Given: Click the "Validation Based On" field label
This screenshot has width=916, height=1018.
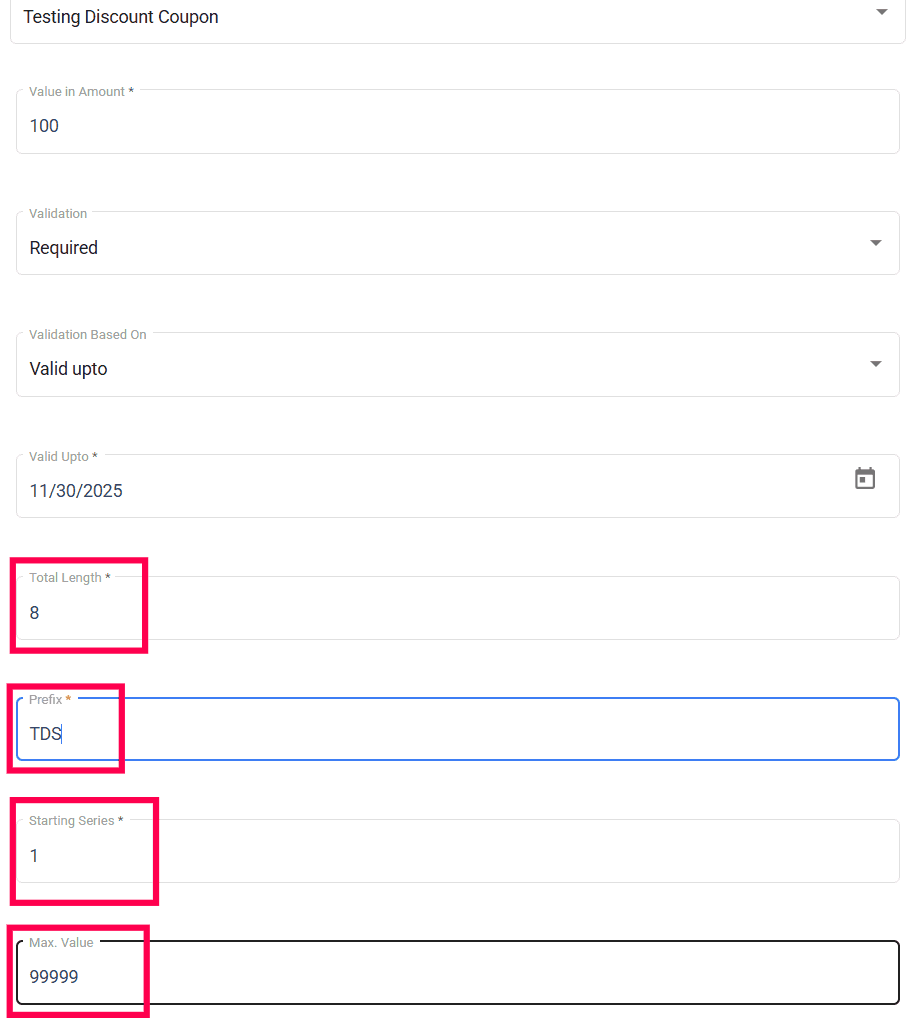Looking at the screenshot, I should pos(88,335).
